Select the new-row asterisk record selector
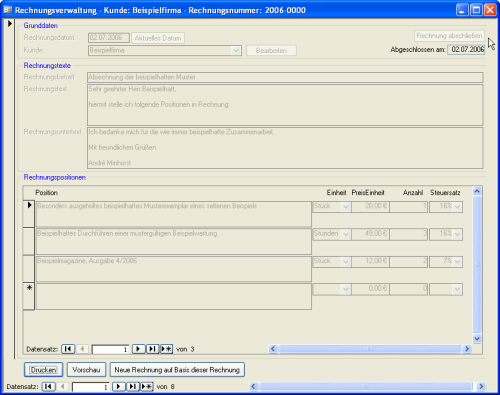 coord(29,296)
